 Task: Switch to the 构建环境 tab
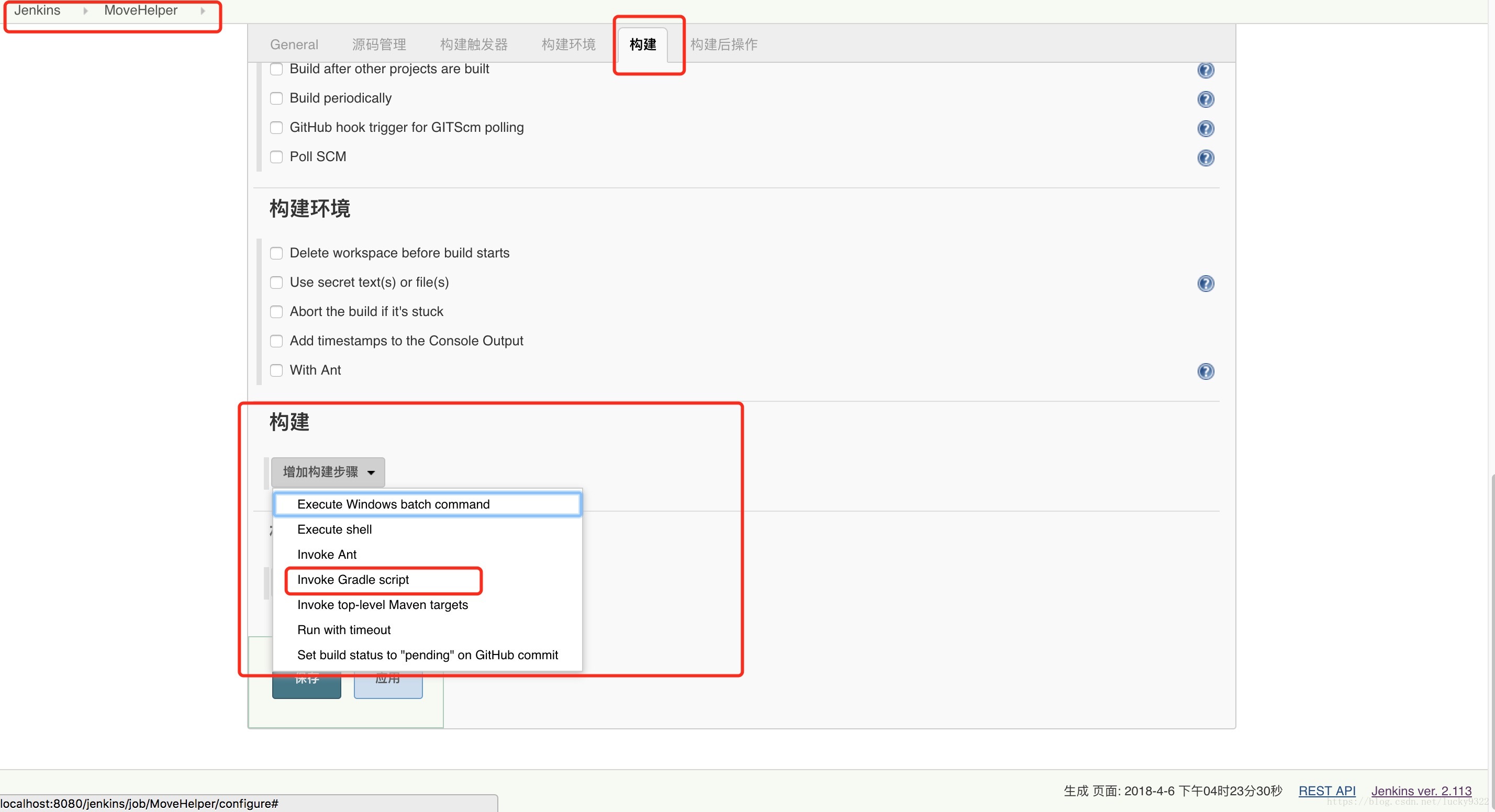pos(569,44)
